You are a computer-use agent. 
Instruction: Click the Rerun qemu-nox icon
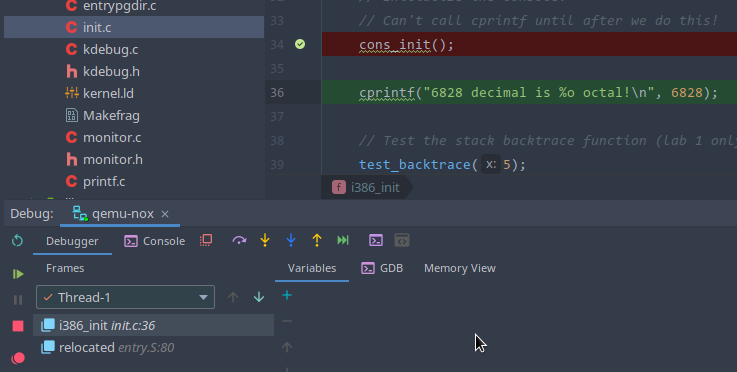pyautogui.click(x=17, y=241)
